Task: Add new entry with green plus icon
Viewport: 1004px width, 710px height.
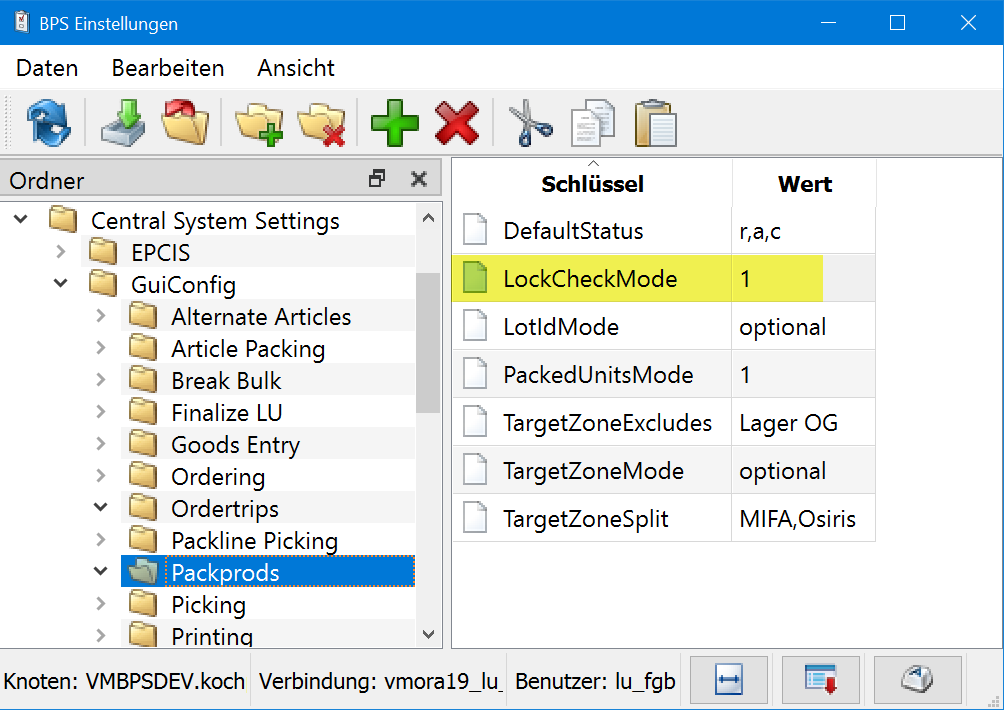Action: pos(395,124)
